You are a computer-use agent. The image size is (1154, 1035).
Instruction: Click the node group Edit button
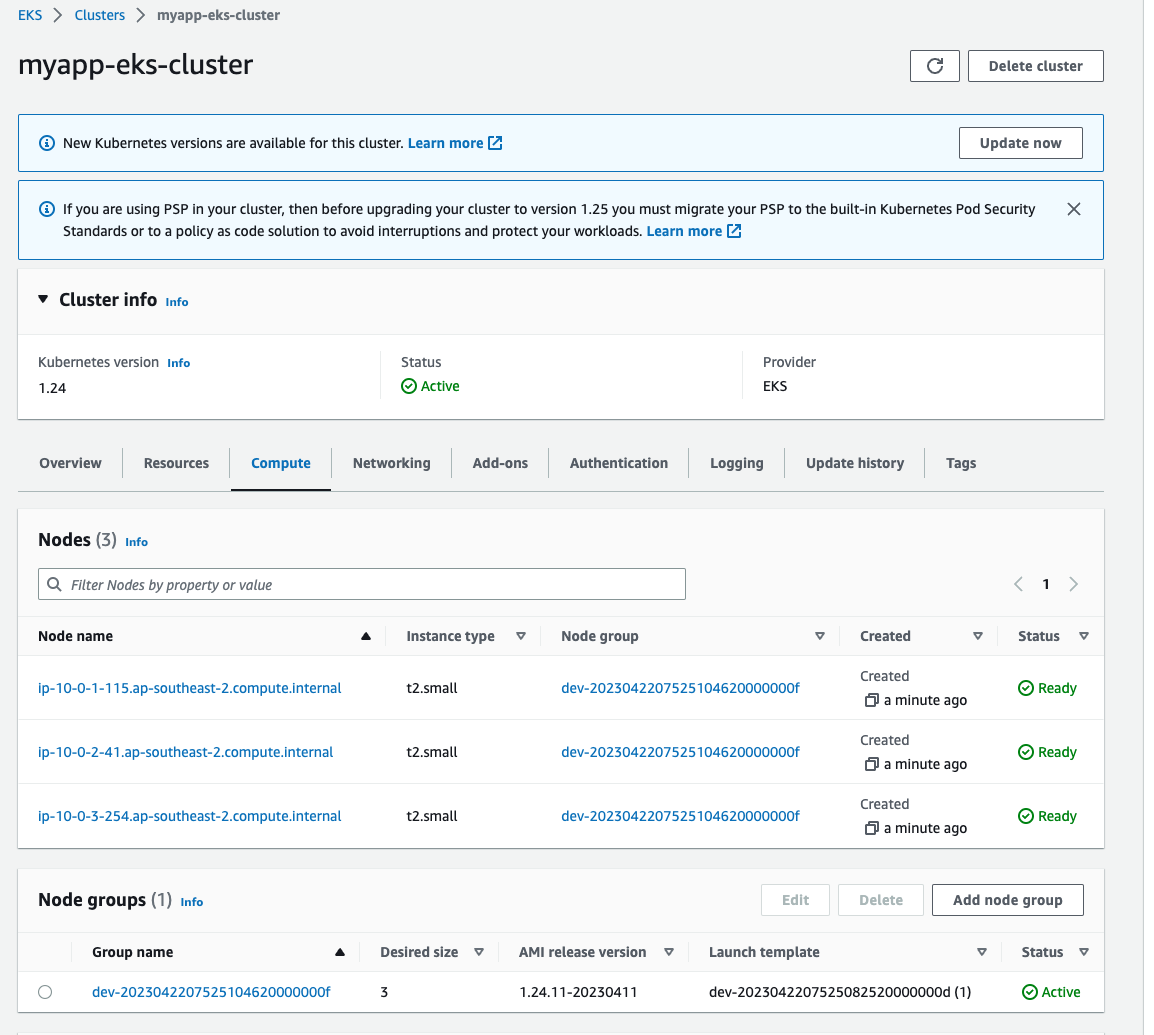click(x=796, y=900)
